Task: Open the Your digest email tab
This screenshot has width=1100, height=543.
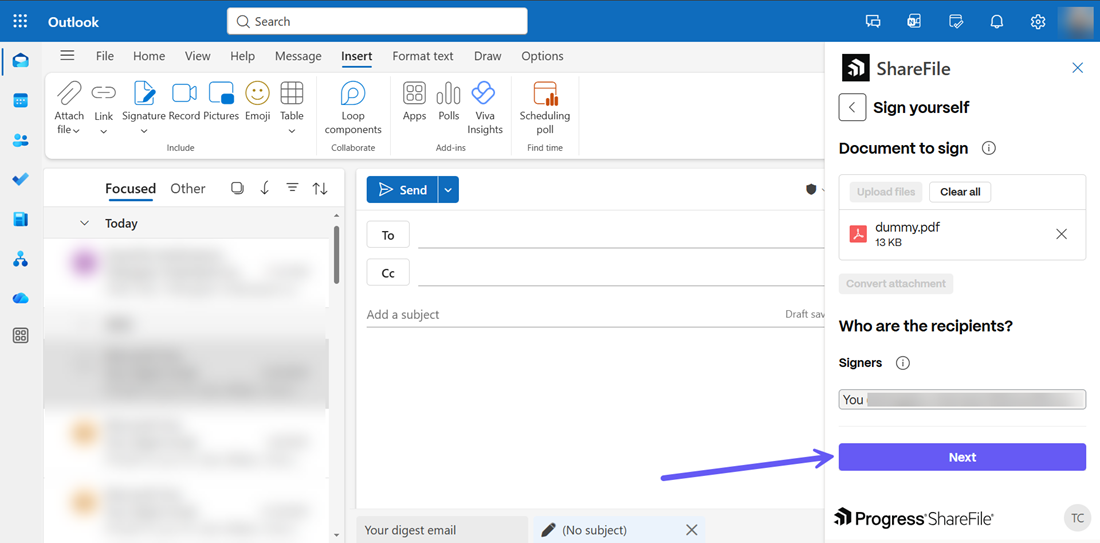Action: point(442,530)
